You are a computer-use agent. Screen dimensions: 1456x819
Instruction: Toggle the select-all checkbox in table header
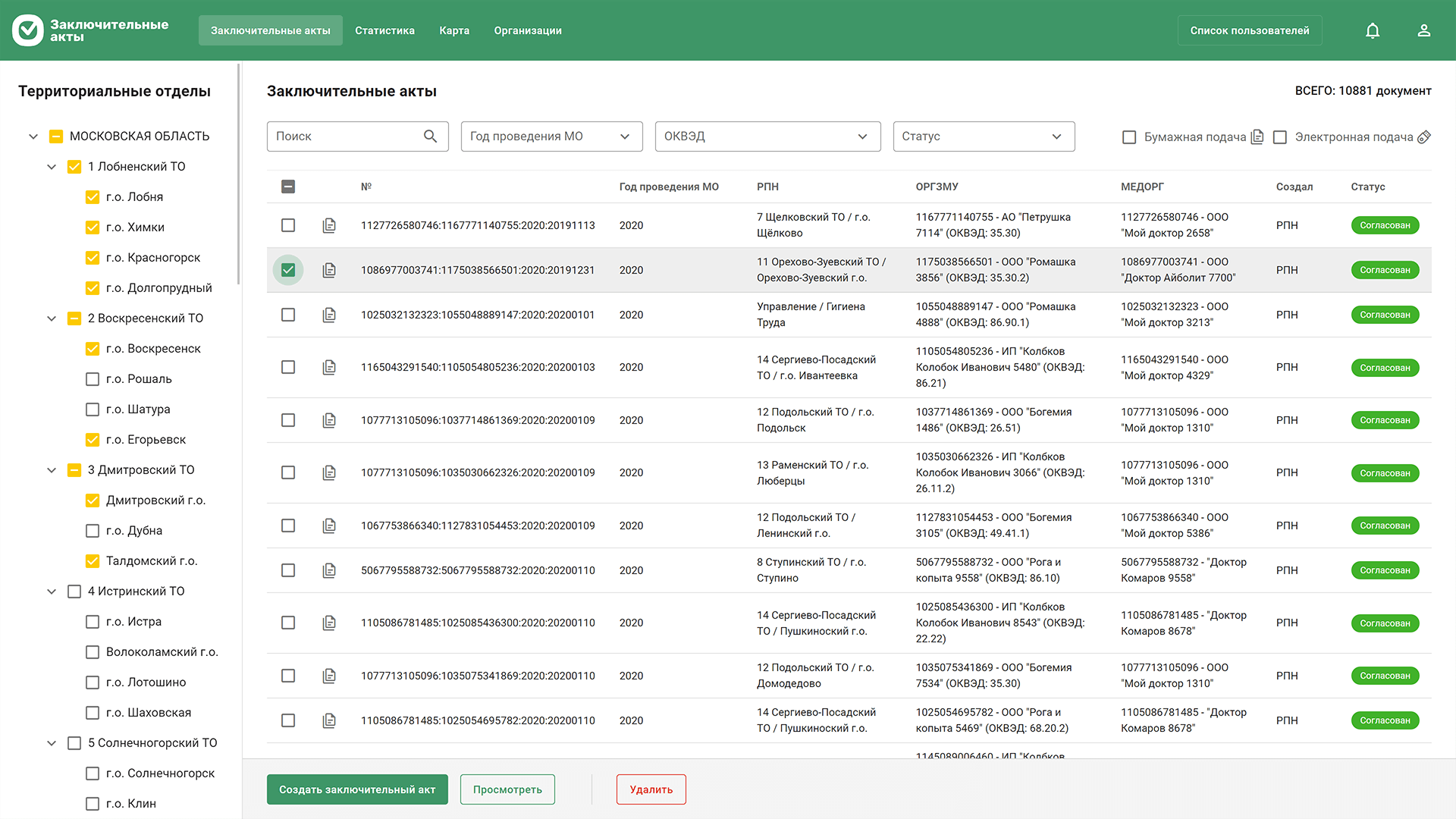[x=288, y=187]
